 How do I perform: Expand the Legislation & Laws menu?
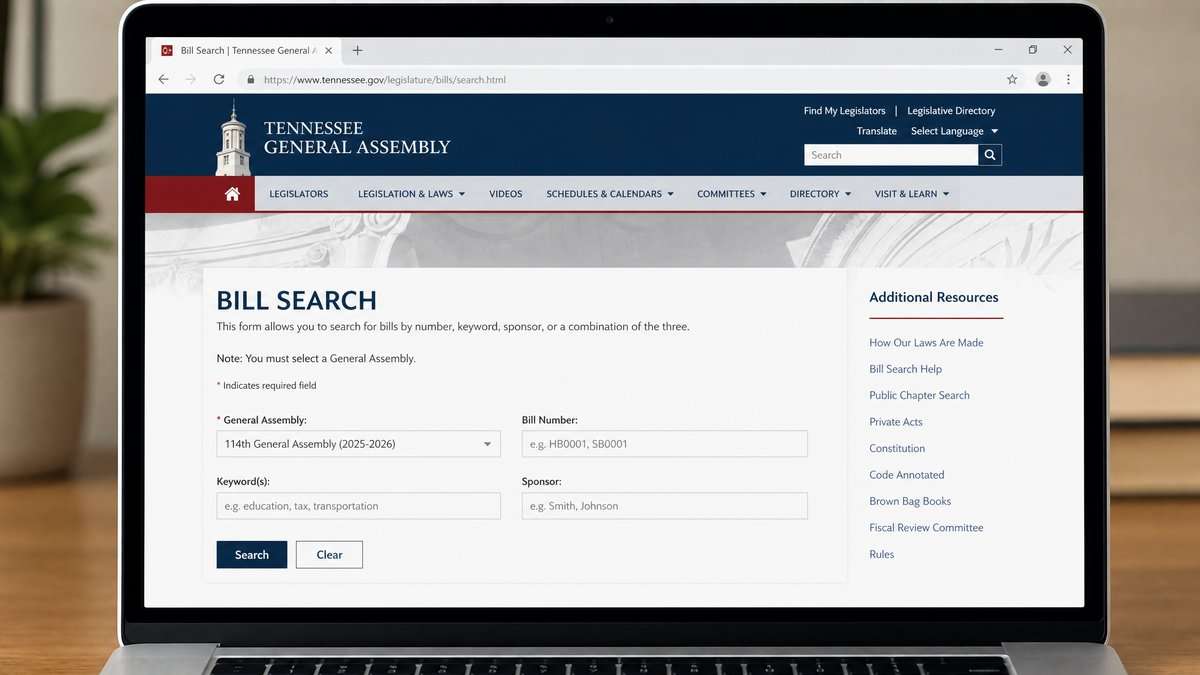411,194
